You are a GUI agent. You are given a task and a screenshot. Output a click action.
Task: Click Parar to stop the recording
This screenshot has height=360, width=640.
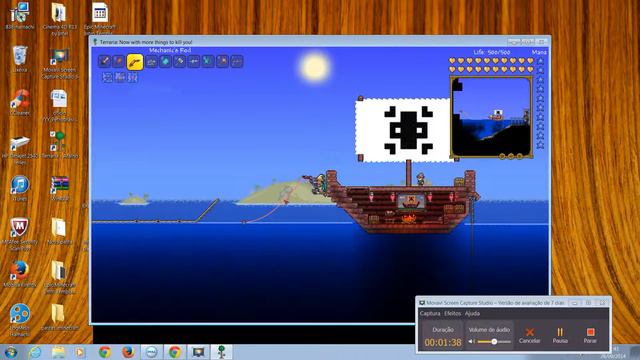590,336
